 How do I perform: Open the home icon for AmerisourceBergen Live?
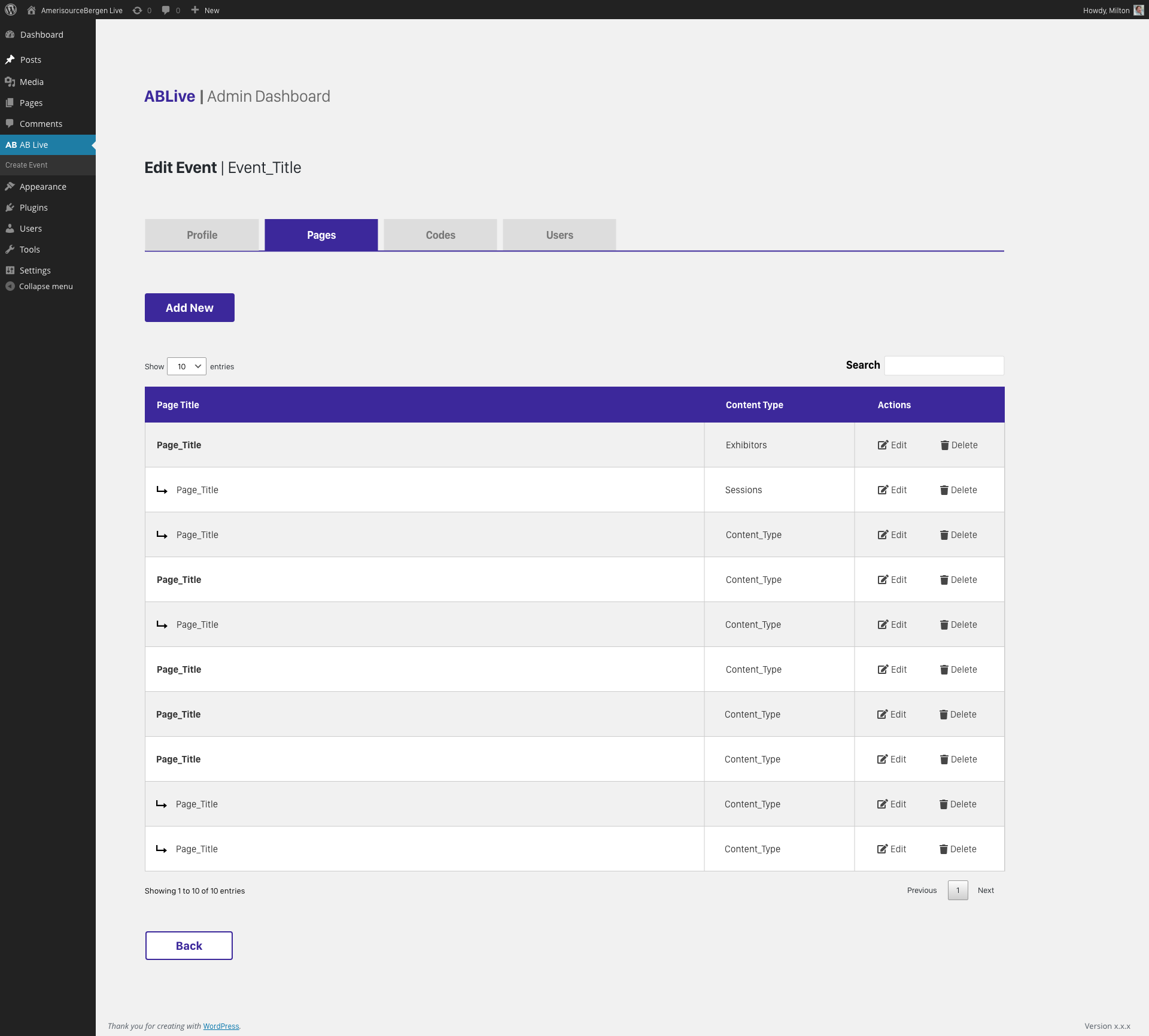point(32,10)
